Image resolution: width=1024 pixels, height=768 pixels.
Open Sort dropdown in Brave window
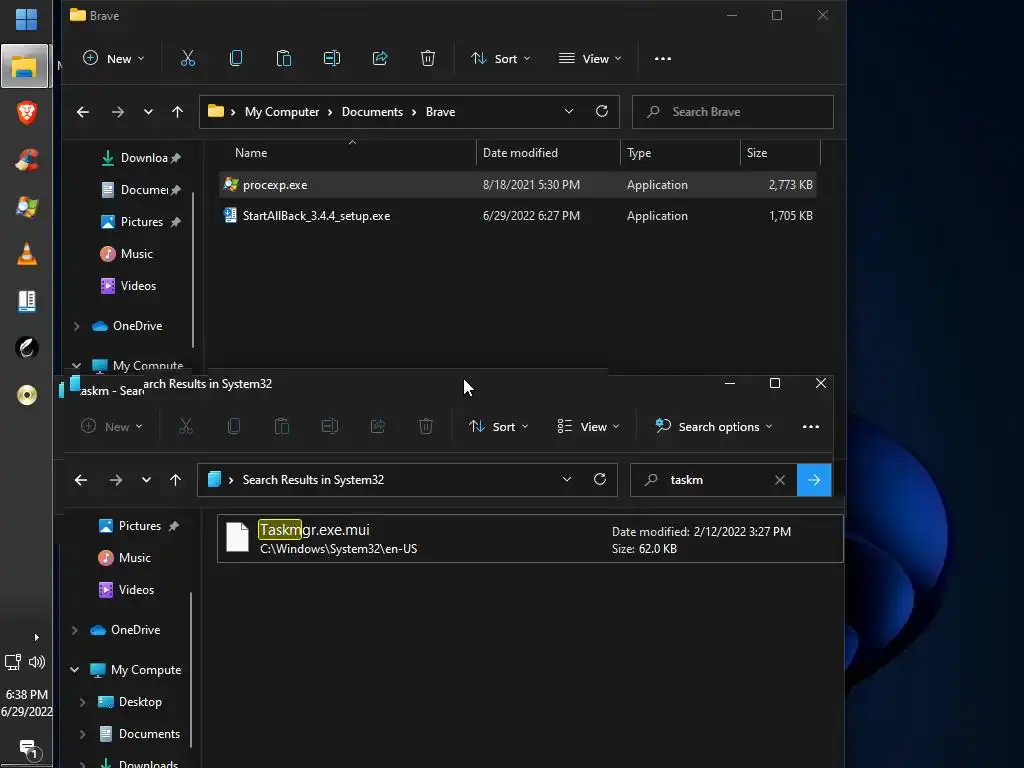click(x=500, y=59)
